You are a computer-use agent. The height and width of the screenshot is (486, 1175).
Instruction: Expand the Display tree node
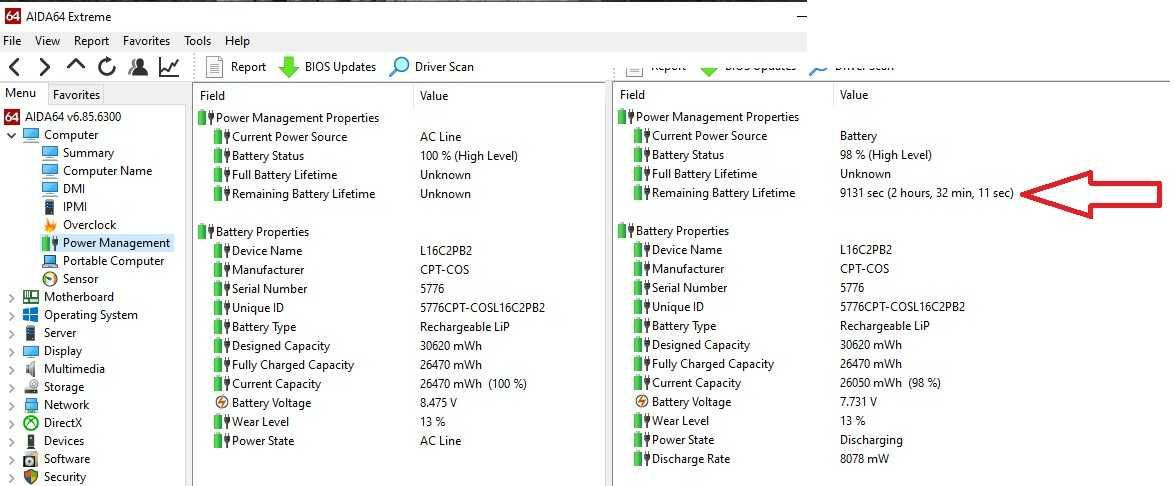click(x=11, y=351)
